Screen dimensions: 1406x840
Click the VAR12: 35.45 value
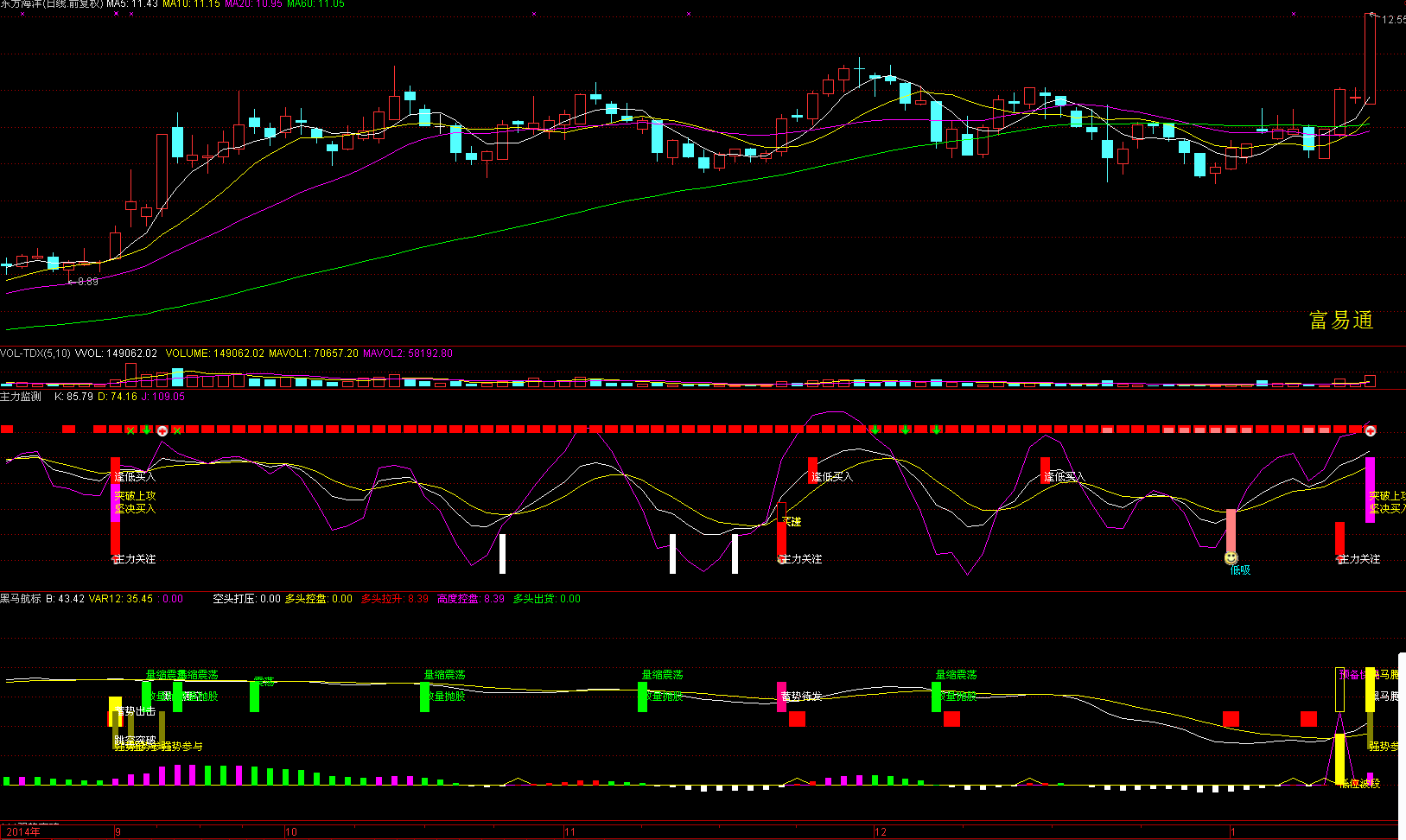pyautogui.click(x=121, y=599)
